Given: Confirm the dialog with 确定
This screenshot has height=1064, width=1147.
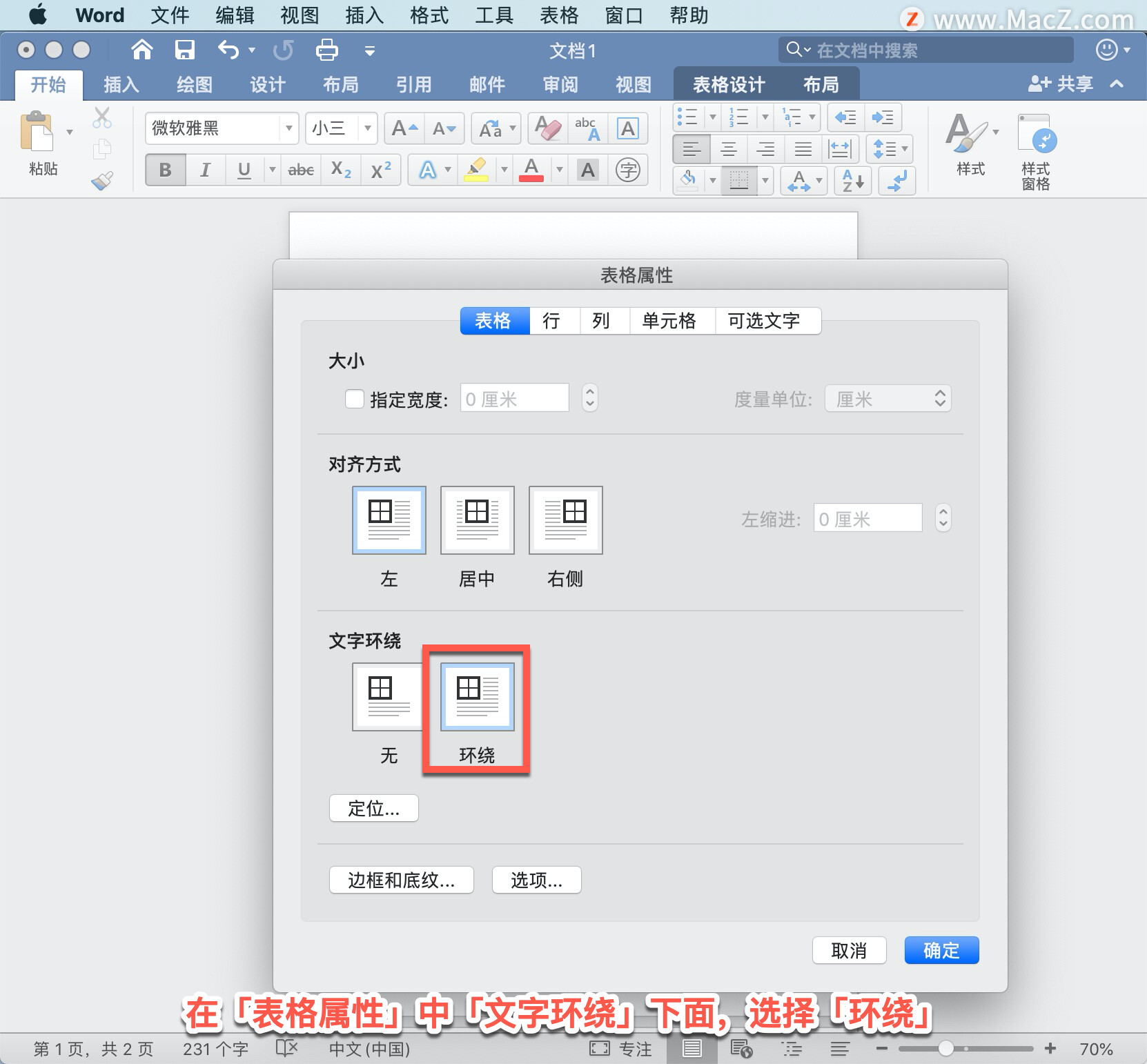Looking at the screenshot, I should pos(941,950).
